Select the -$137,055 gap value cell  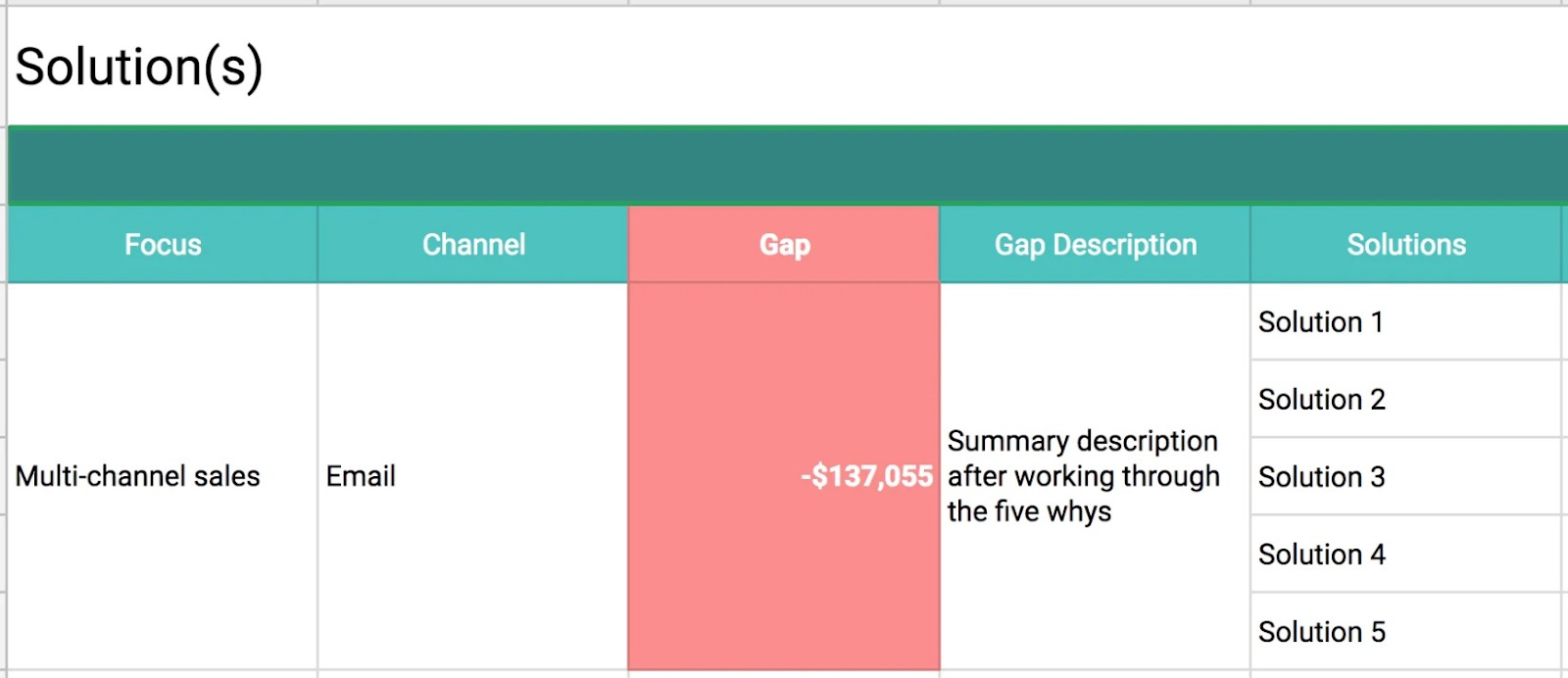click(784, 476)
